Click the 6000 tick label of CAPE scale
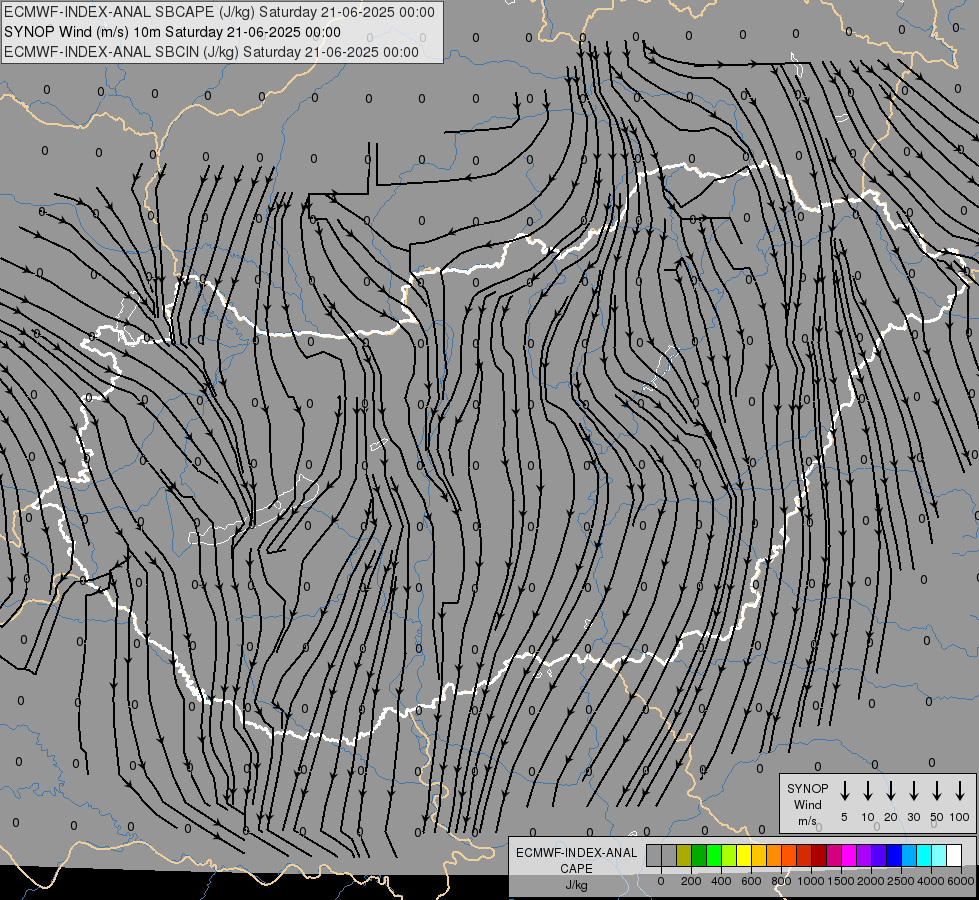 coord(961,881)
